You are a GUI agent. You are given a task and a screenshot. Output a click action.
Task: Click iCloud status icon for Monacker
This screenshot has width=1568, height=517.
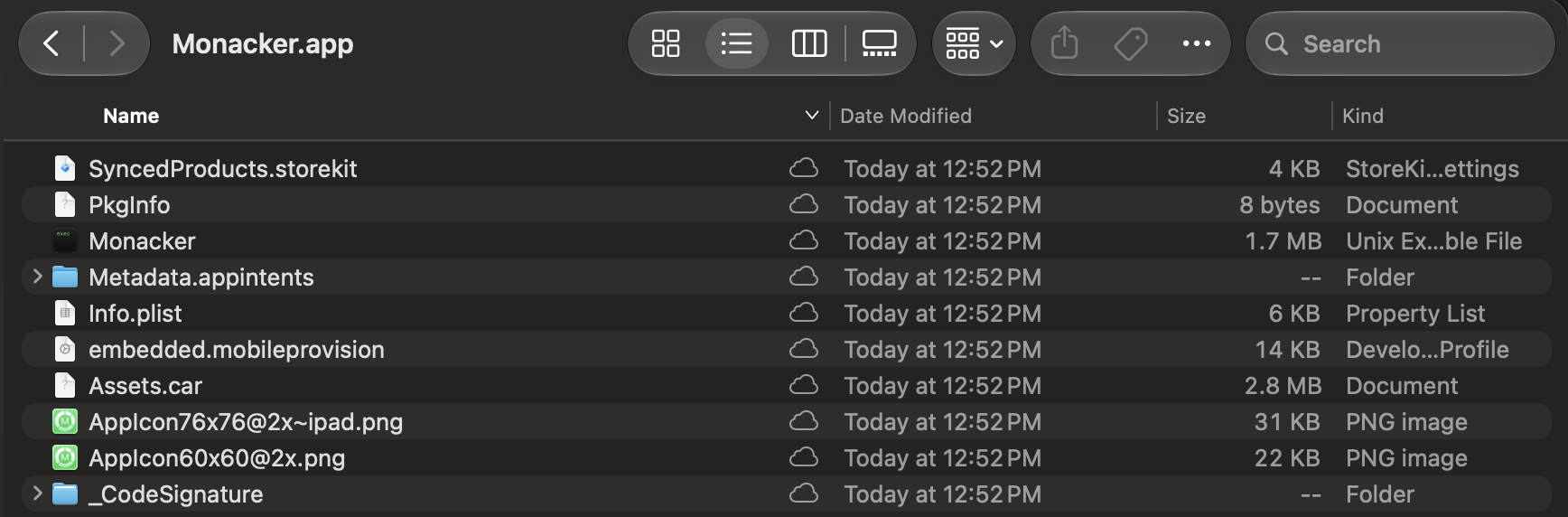(x=804, y=240)
